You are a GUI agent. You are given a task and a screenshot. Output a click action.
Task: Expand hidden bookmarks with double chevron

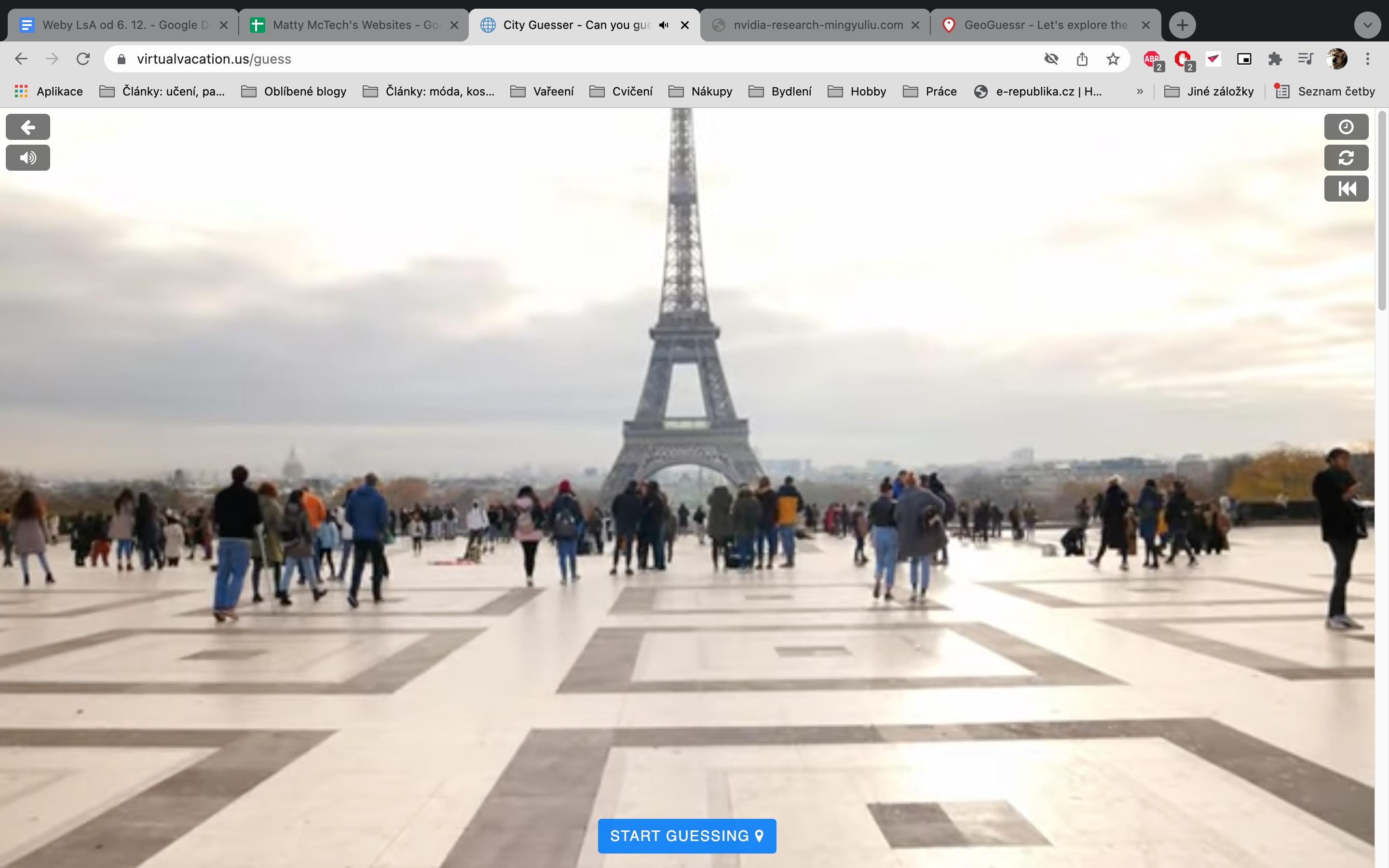1139,92
